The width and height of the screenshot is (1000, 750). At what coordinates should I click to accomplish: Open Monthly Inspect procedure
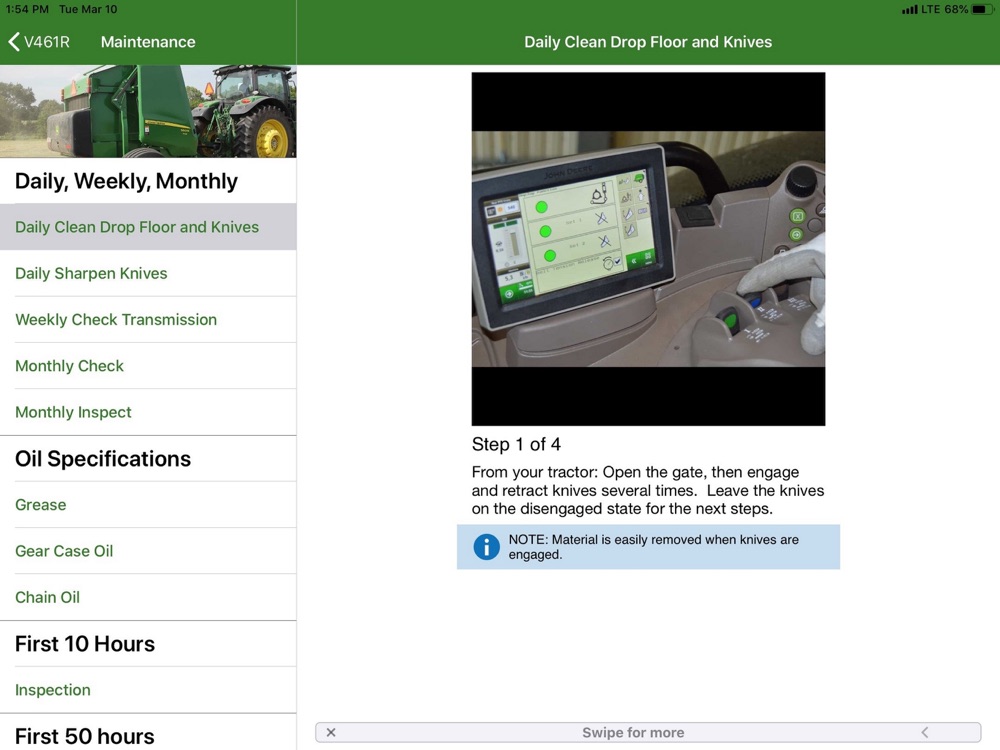tap(73, 412)
